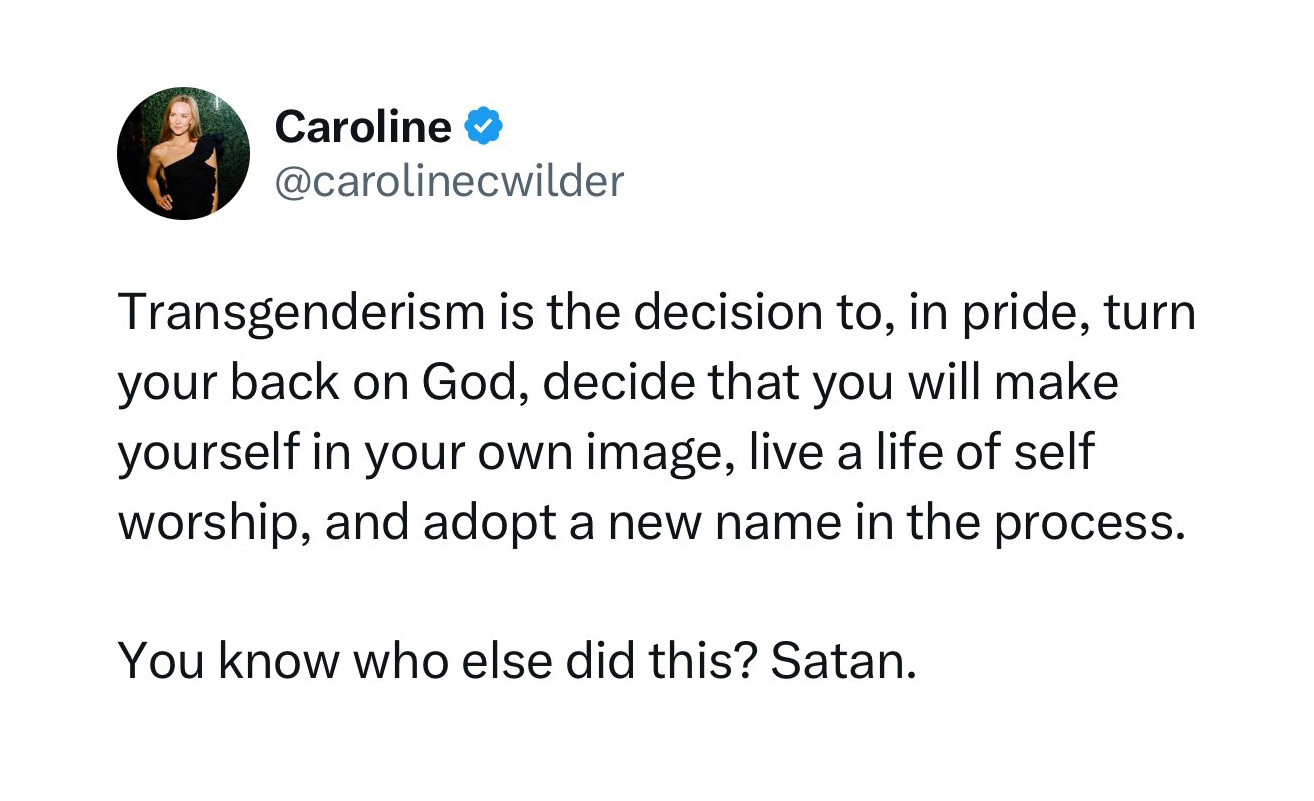Image resolution: width=1314 pixels, height=801 pixels.
Task: Click the blue verified checkmark badge
Action: [x=485, y=127]
